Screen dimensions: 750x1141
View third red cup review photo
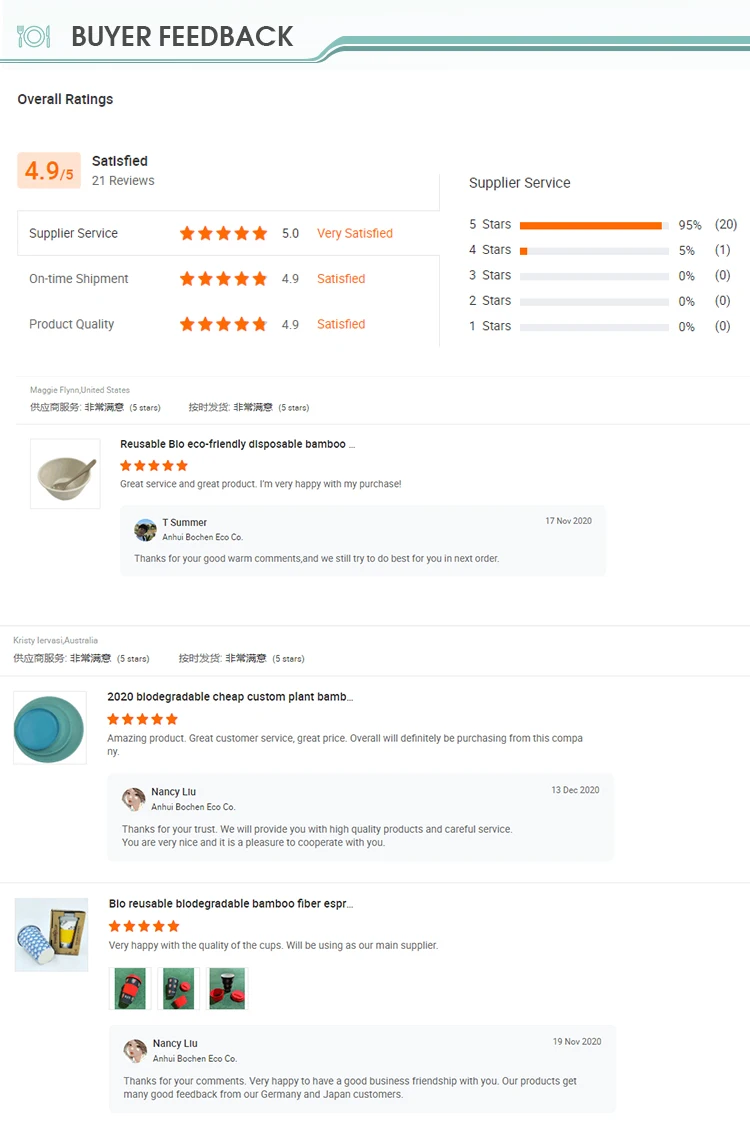(227, 988)
